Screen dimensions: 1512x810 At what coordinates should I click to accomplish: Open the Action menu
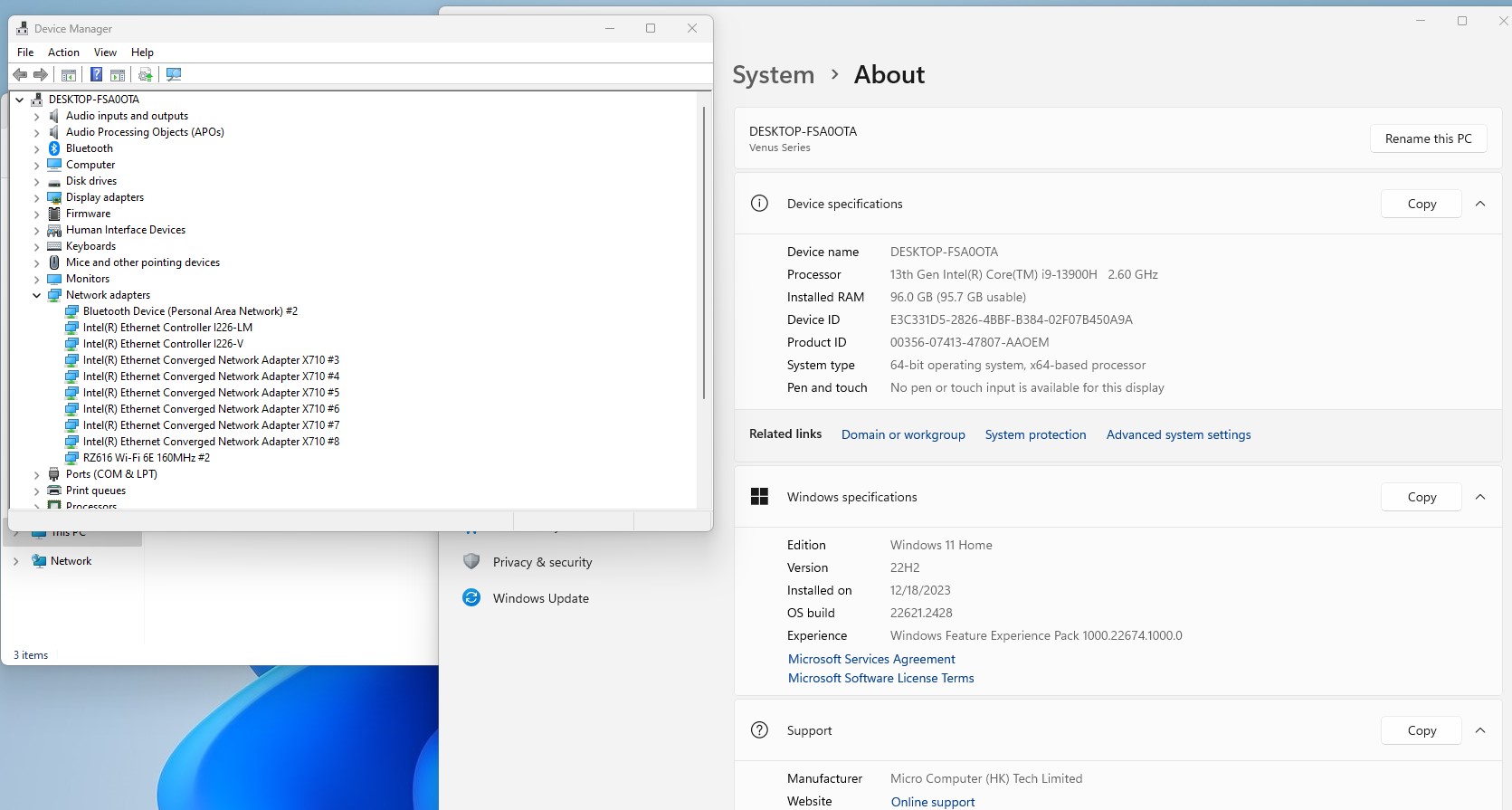point(63,52)
